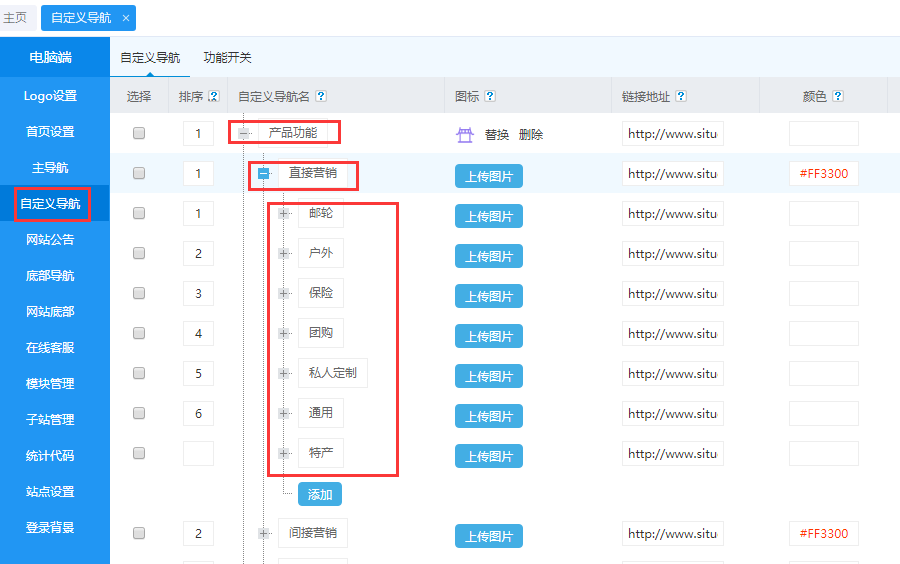This screenshot has width=900, height=564.
Task: Click the help icon beside 排序 header
Action: point(214,97)
